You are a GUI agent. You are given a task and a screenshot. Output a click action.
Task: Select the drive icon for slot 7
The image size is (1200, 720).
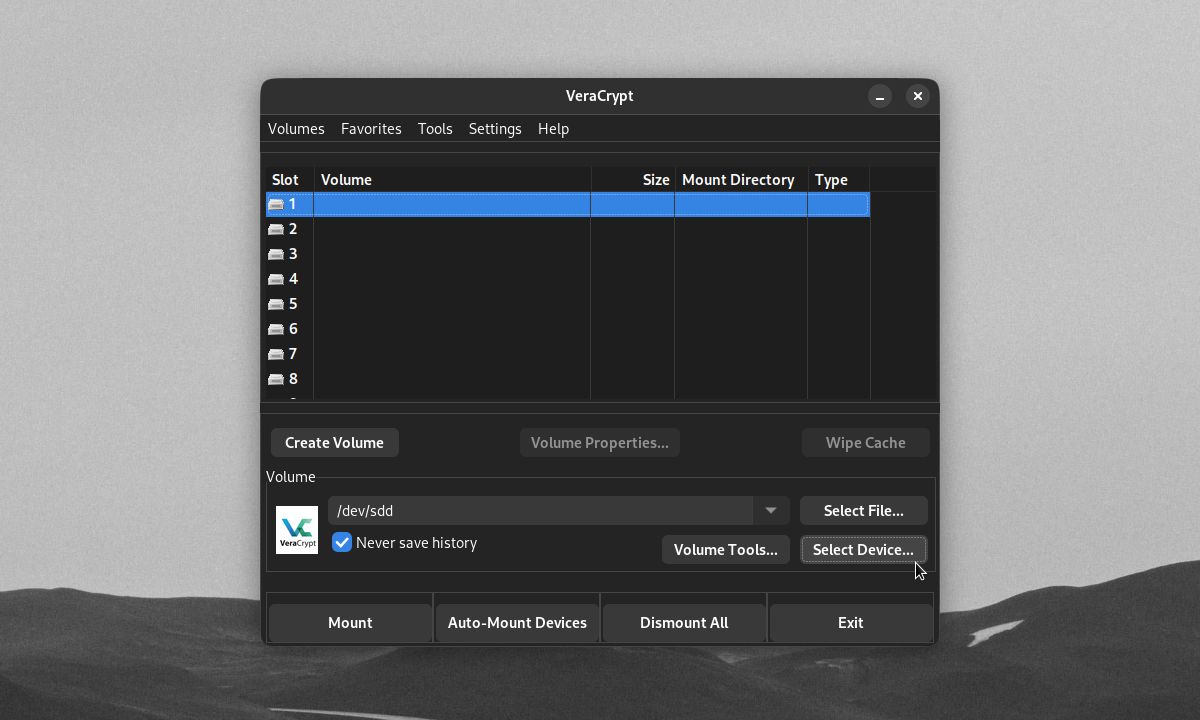pyautogui.click(x=276, y=354)
